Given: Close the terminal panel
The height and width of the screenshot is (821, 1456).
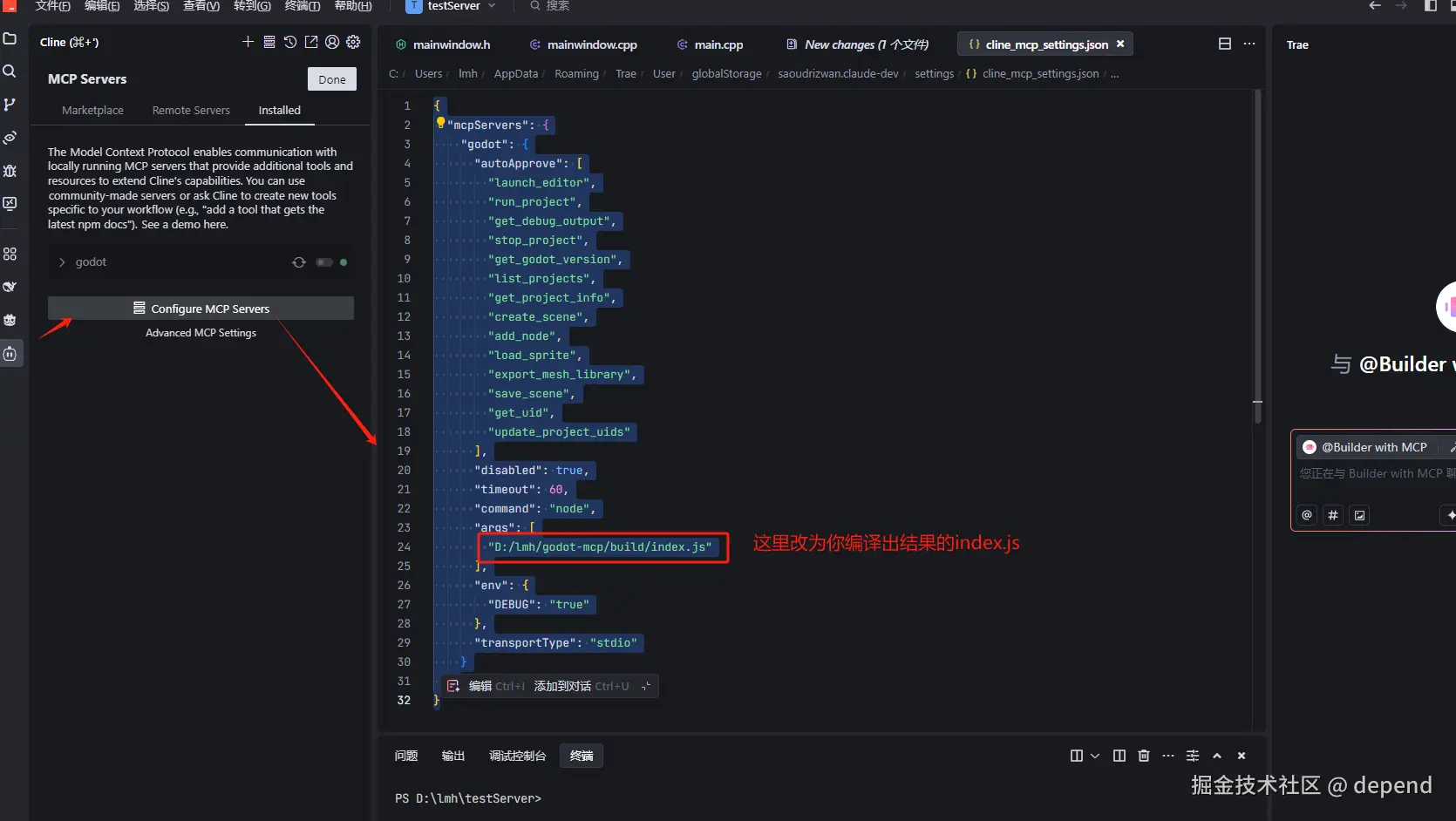Looking at the screenshot, I should tap(1242, 756).
